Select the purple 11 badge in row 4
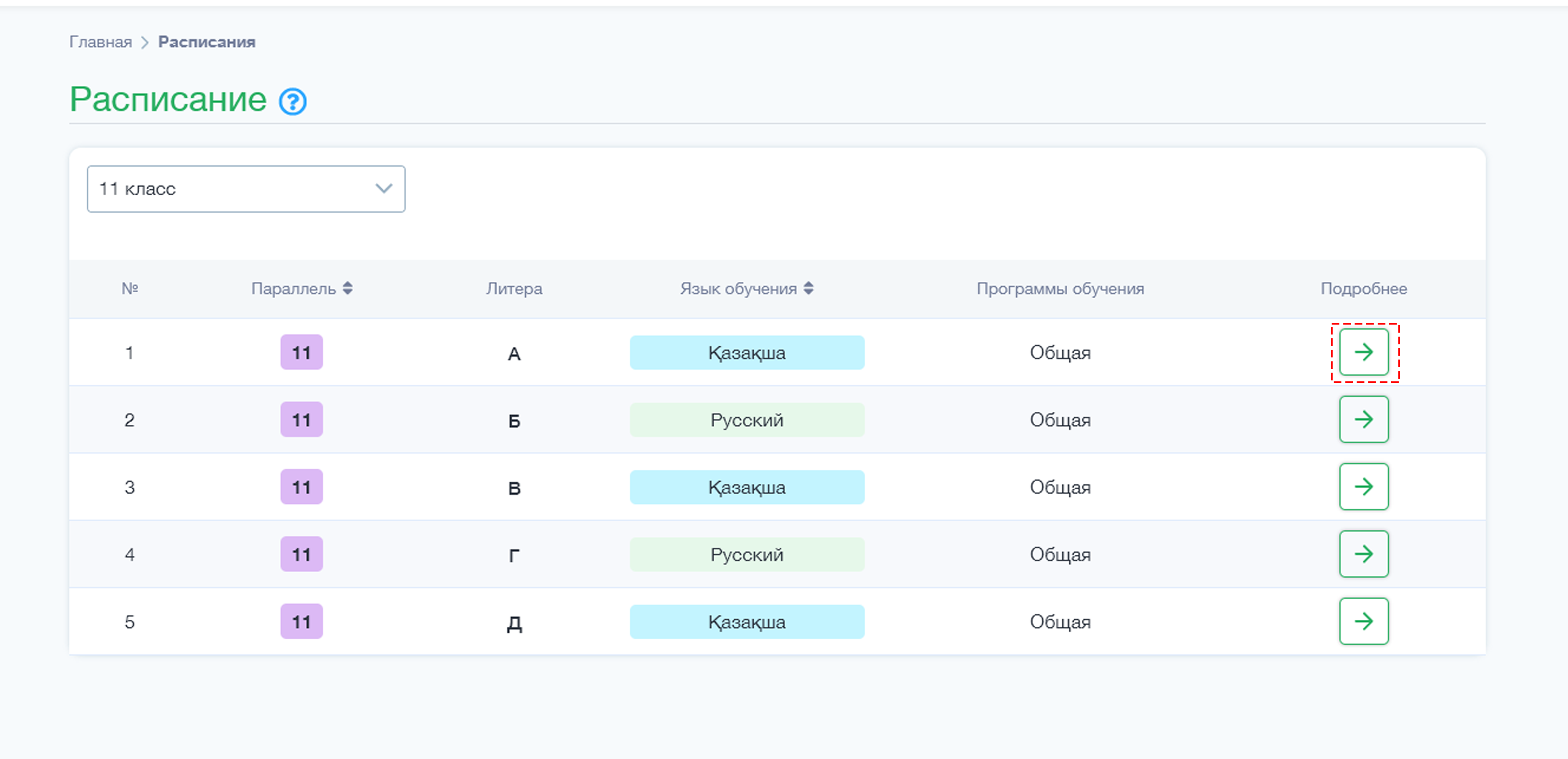 301,554
